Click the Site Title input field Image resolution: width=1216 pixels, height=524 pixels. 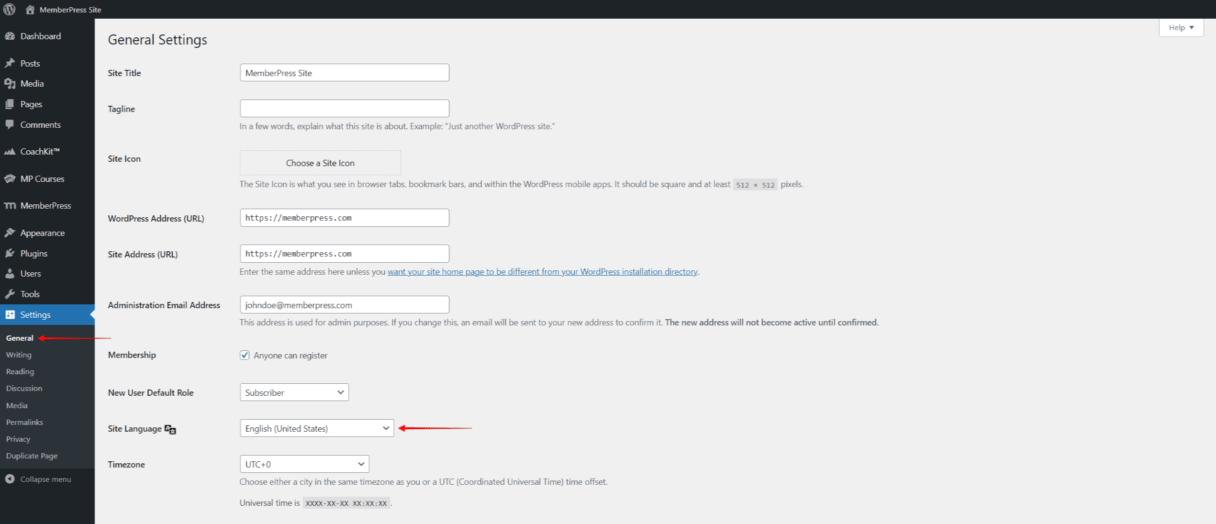[x=345, y=73]
